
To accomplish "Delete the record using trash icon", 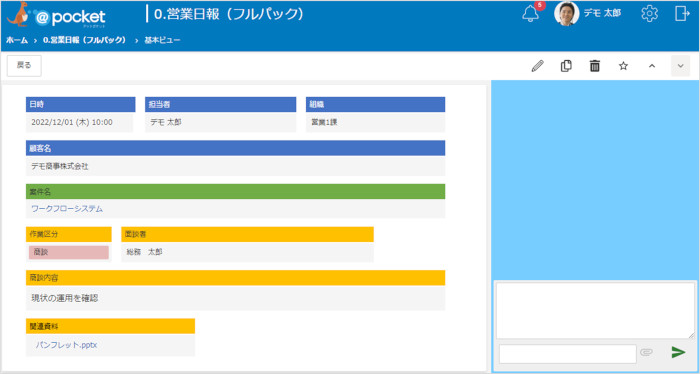I will coord(595,66).
